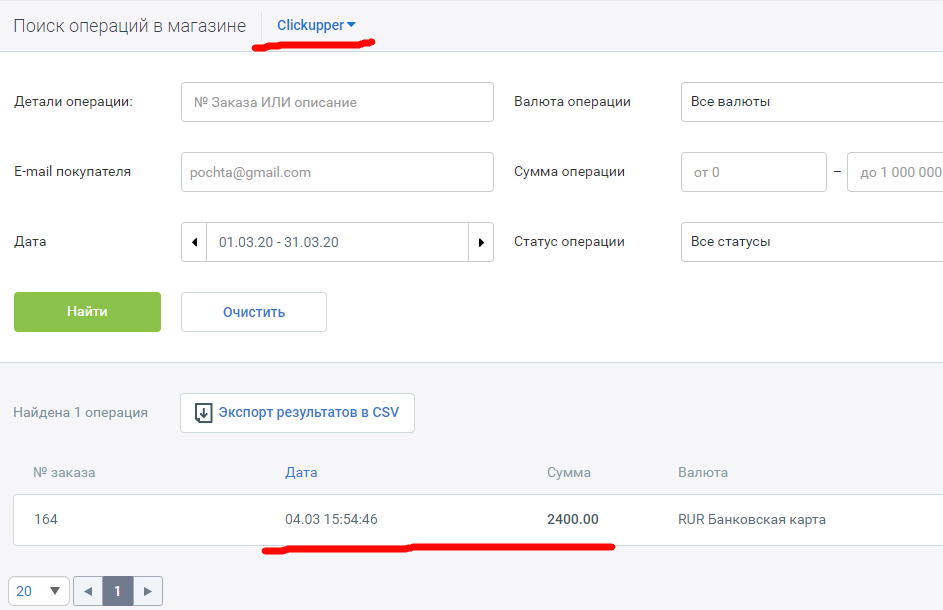Click the buyer e-mail input field
This screenshot has height=610, width=943.
[x=337, y=172]
